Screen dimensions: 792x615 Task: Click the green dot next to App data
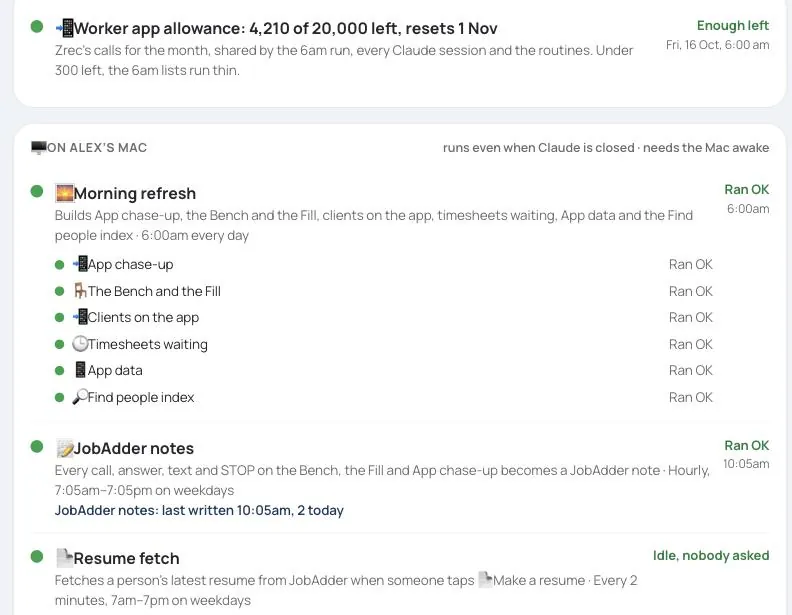[x=60, y=371]
